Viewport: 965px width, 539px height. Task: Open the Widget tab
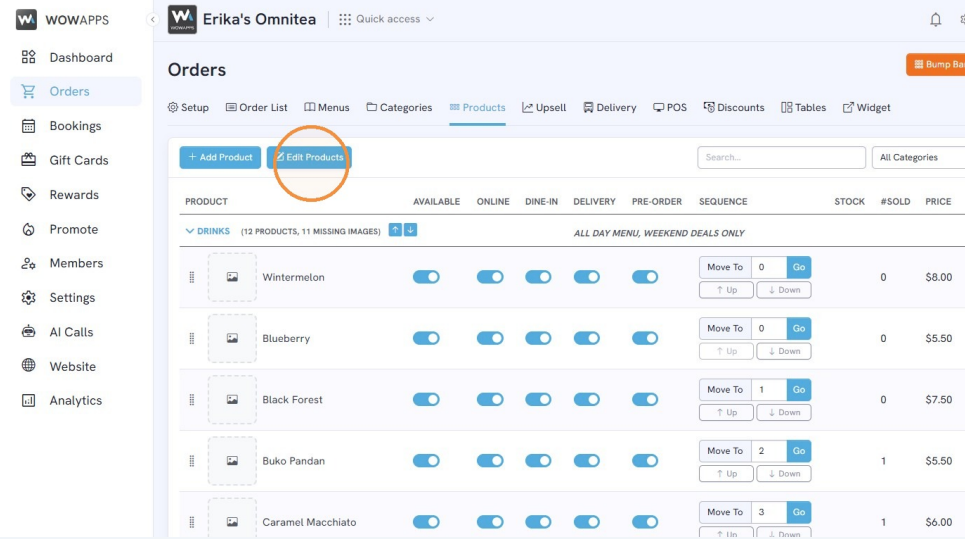click(x=867, y=107)
